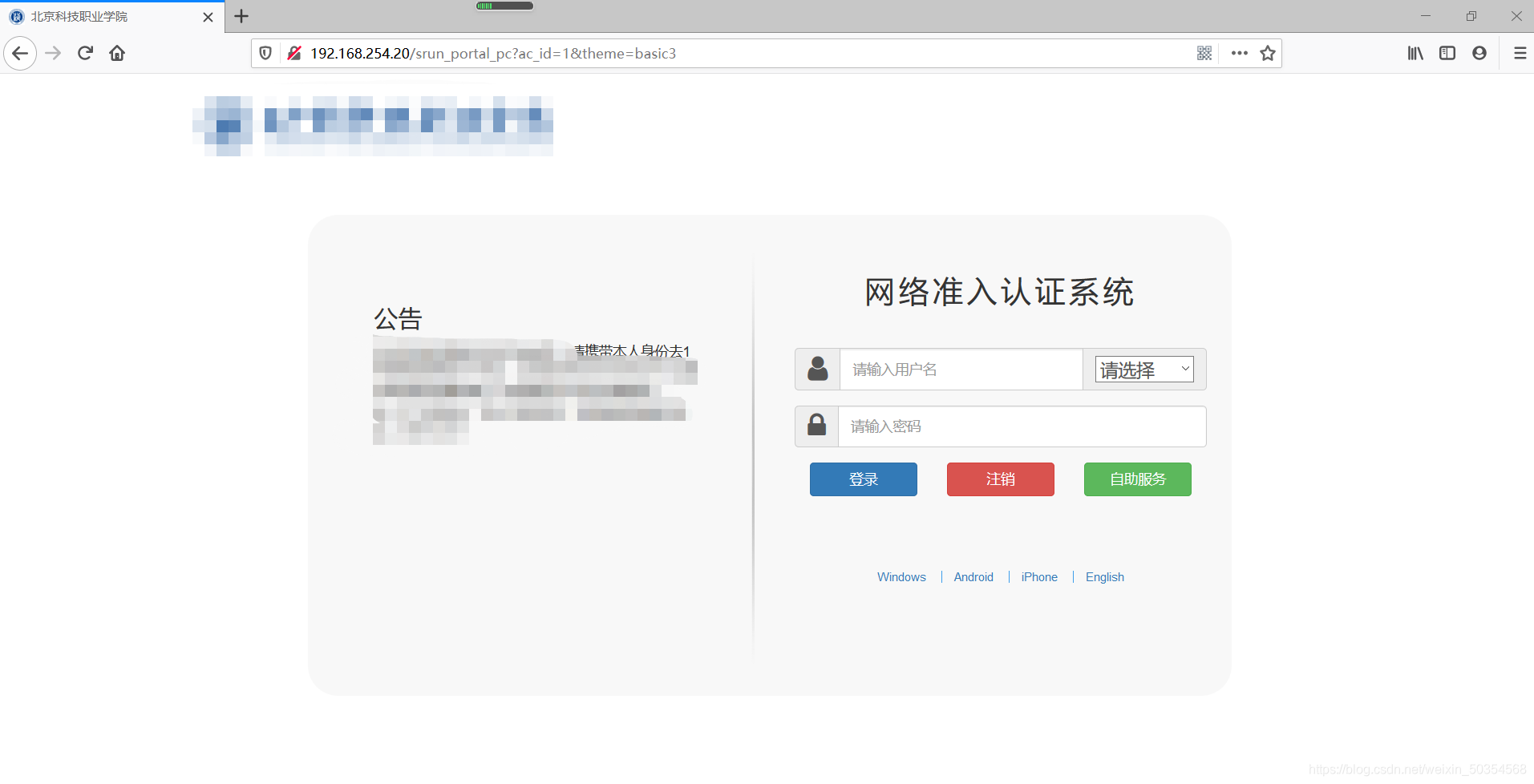Open a new tab with plus button
The image size is (1534, 784).
point(241,16)
